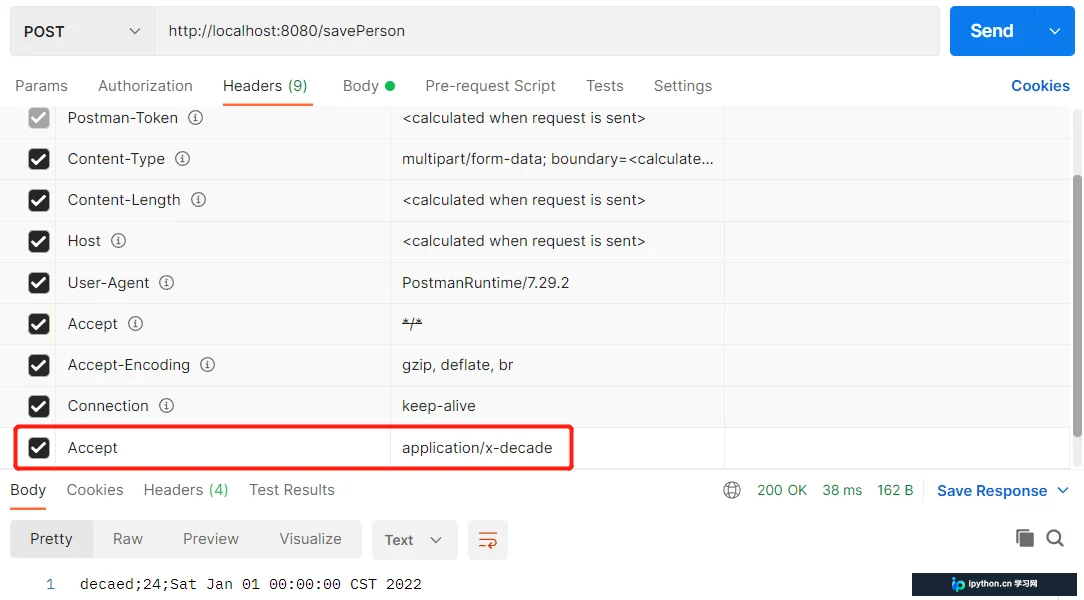Viewport: 1084px width, 600px height.
Task: Uncheck the User-Agent header checkbox
Action: (x=39, y=283)
